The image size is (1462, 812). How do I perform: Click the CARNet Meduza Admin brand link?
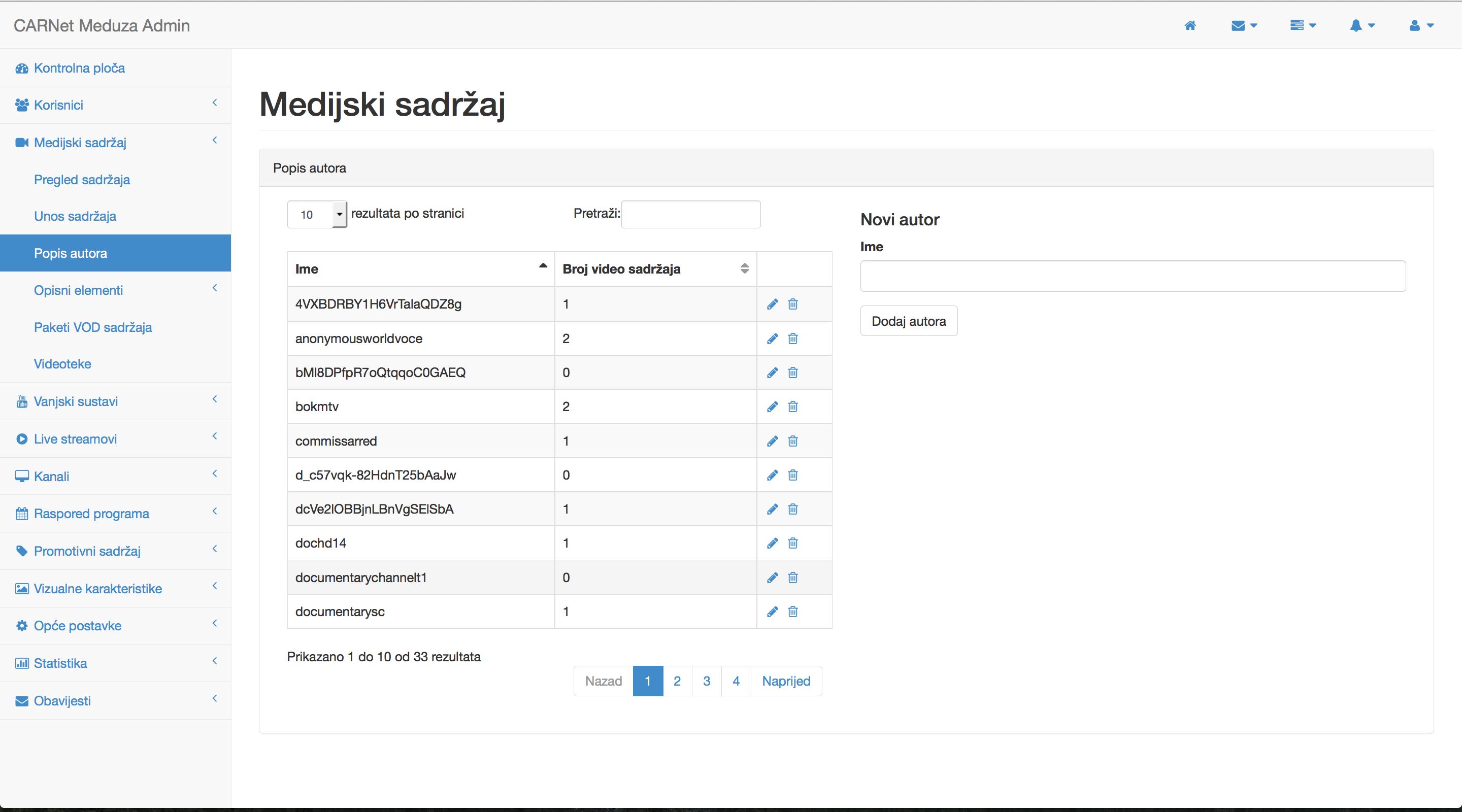(x=102, y=25)
